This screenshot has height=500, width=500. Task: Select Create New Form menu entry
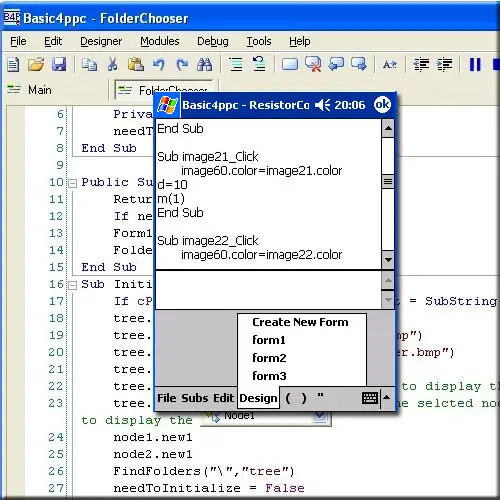coord(300,322)
